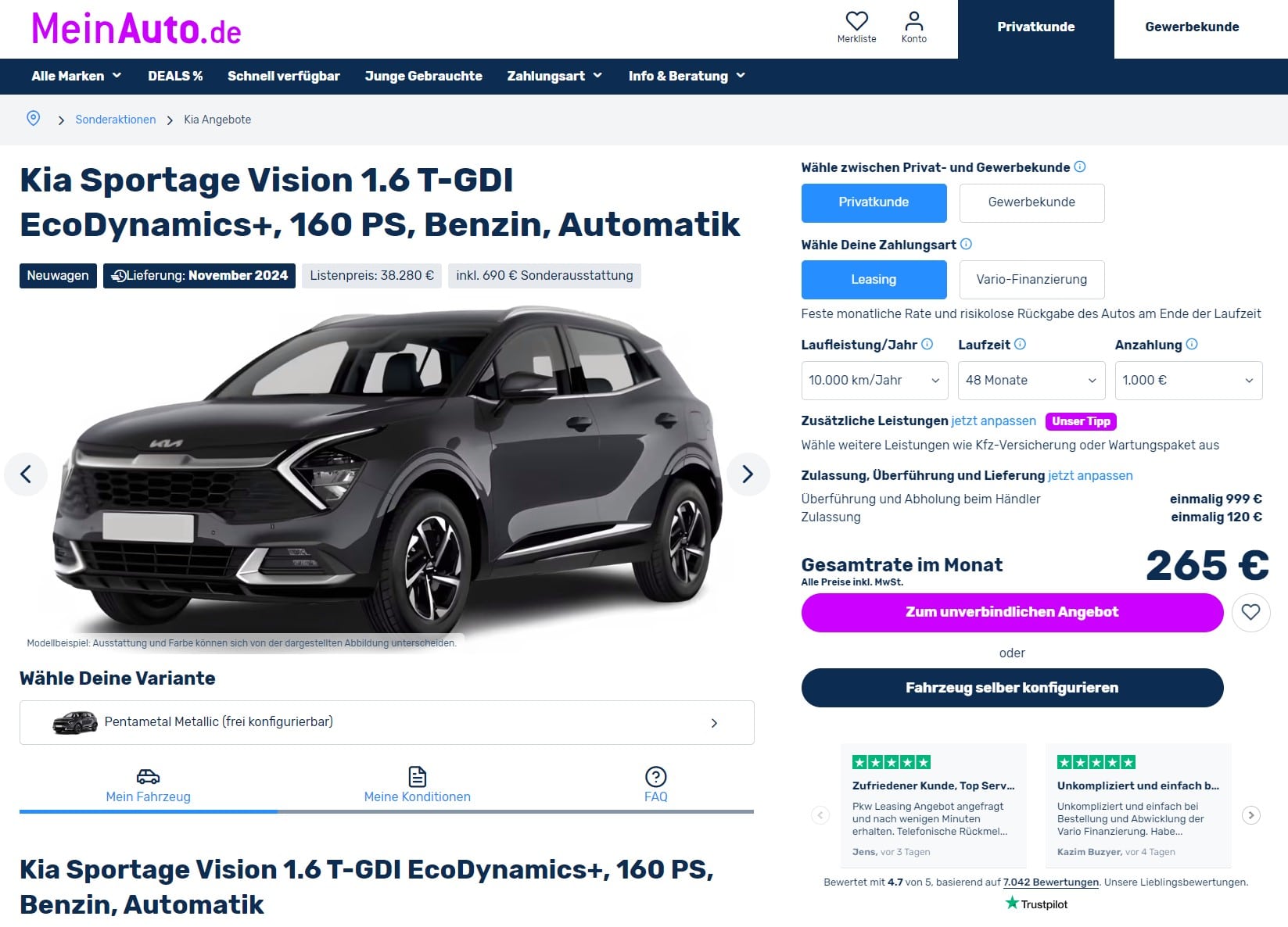Image resolution: width=1288 pixels, height=927 pixels.
Task: Open info icon beside Privat- und Gewerbekunde heading
Action: click(x=1080, y=166)
